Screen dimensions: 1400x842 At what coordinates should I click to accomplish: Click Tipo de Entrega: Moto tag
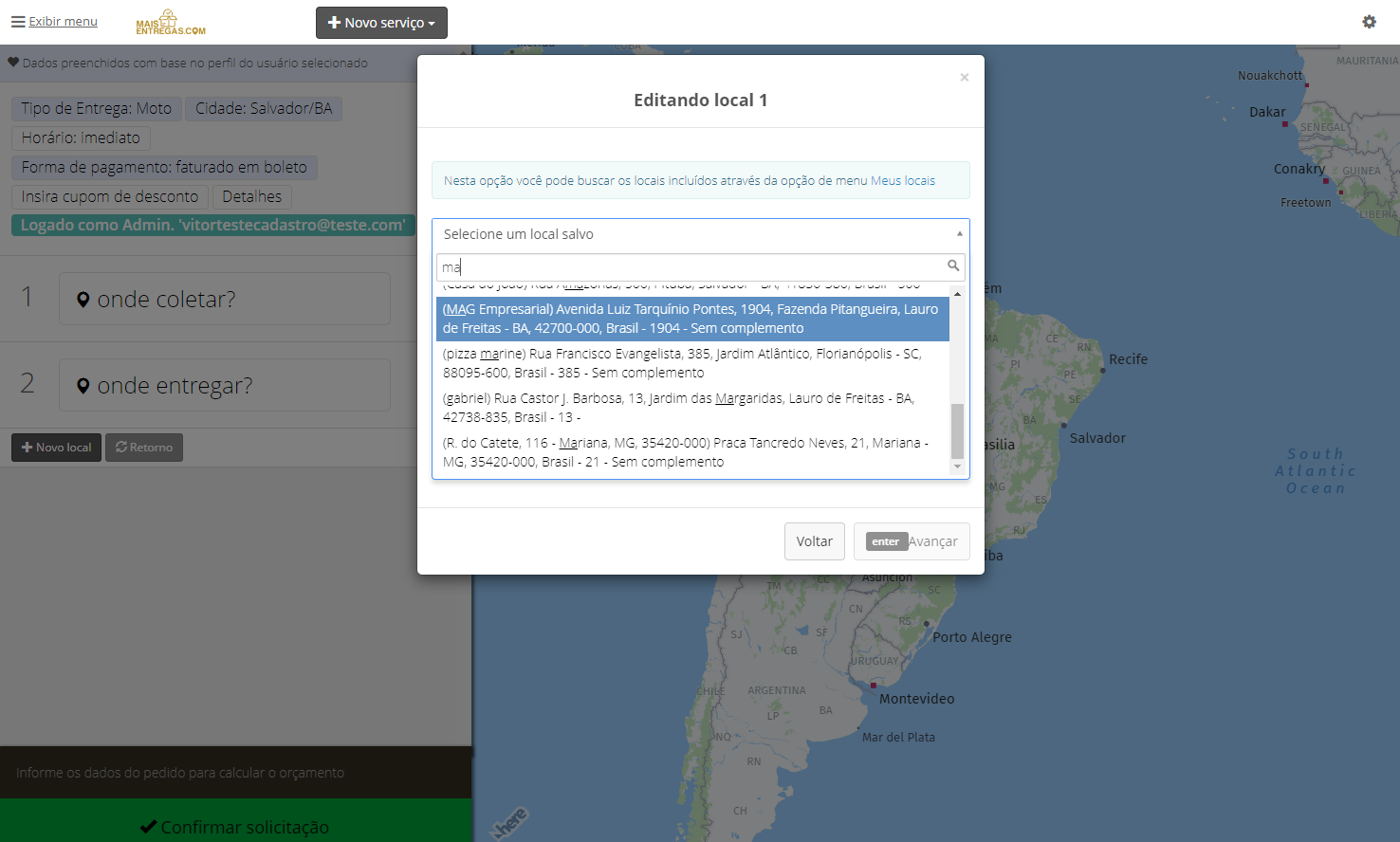pos(97,109)
